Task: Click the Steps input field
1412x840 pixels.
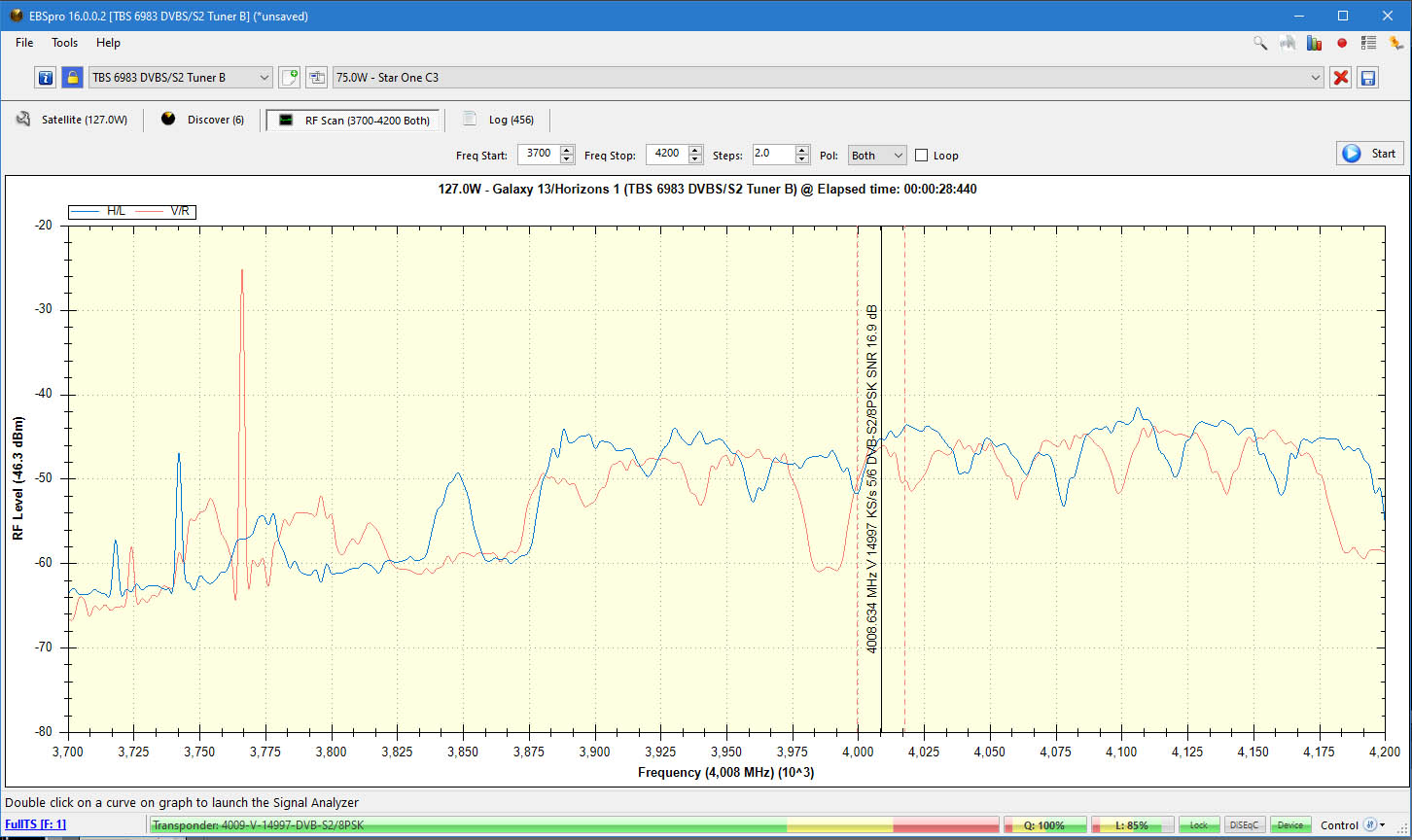Action: (x=773, y=154)
